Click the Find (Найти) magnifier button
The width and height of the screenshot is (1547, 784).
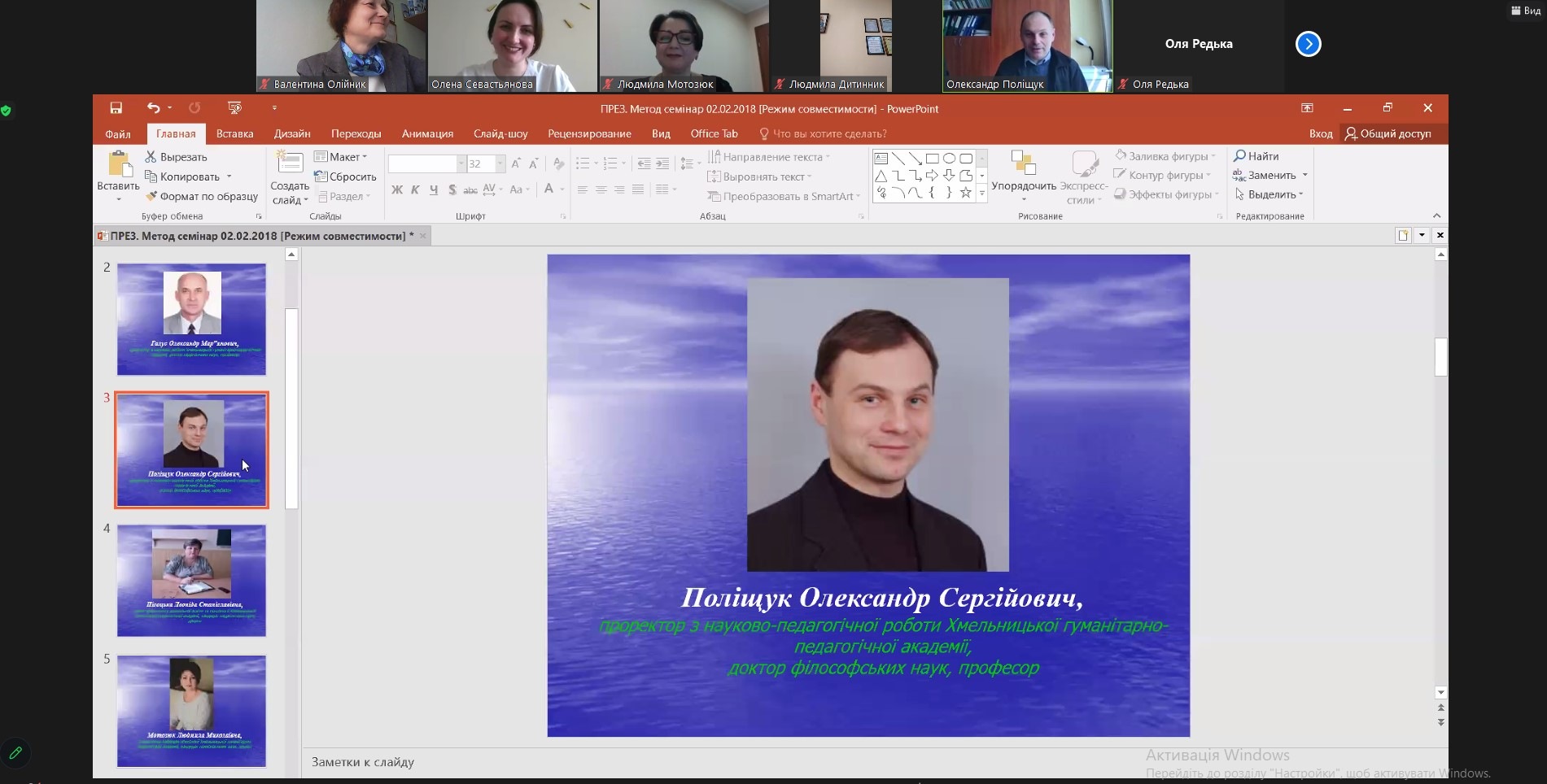[x=1256, y=156]
